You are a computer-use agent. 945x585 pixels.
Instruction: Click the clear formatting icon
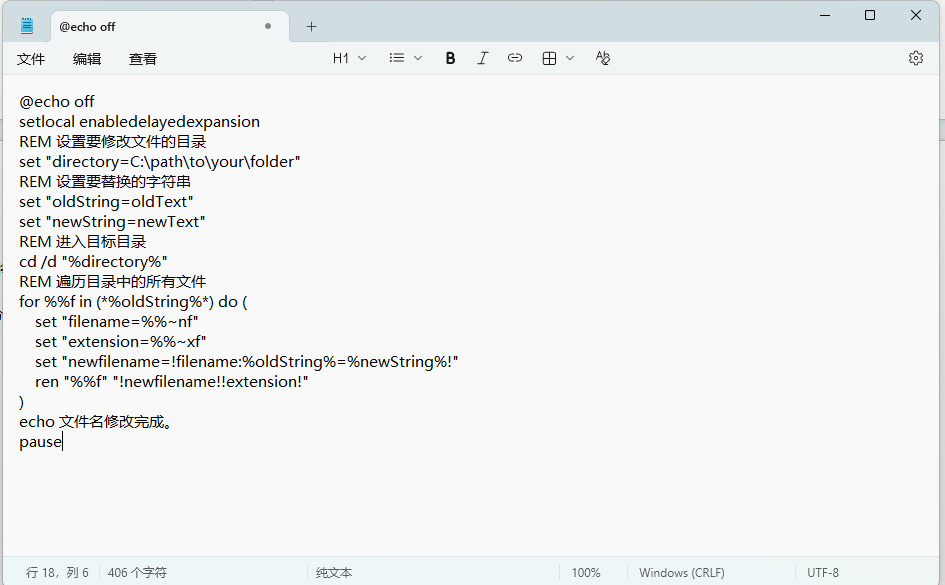[x=603, y=58]
